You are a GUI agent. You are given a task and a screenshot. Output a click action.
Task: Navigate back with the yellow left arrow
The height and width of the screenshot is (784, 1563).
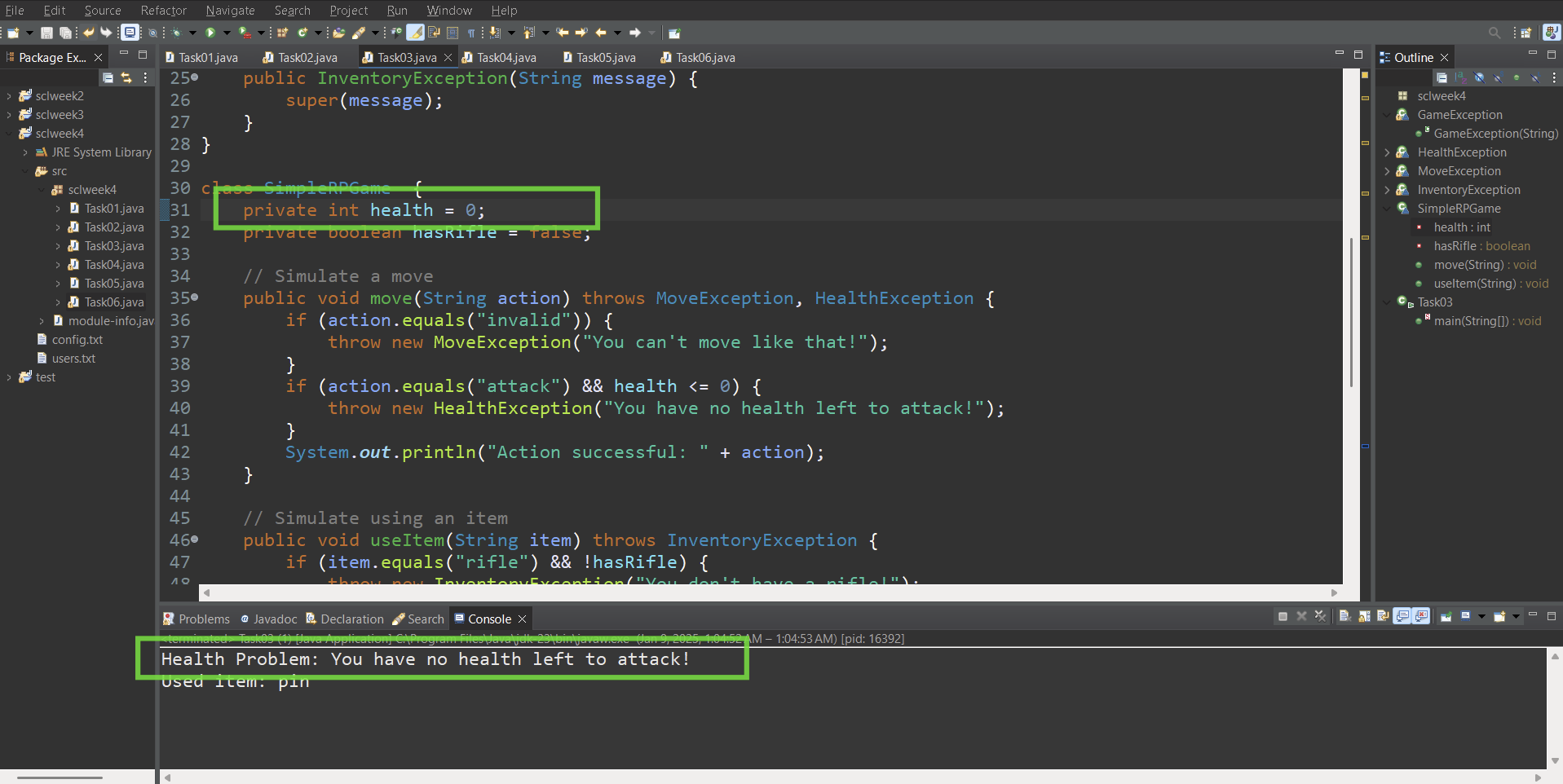coord(602,33)
